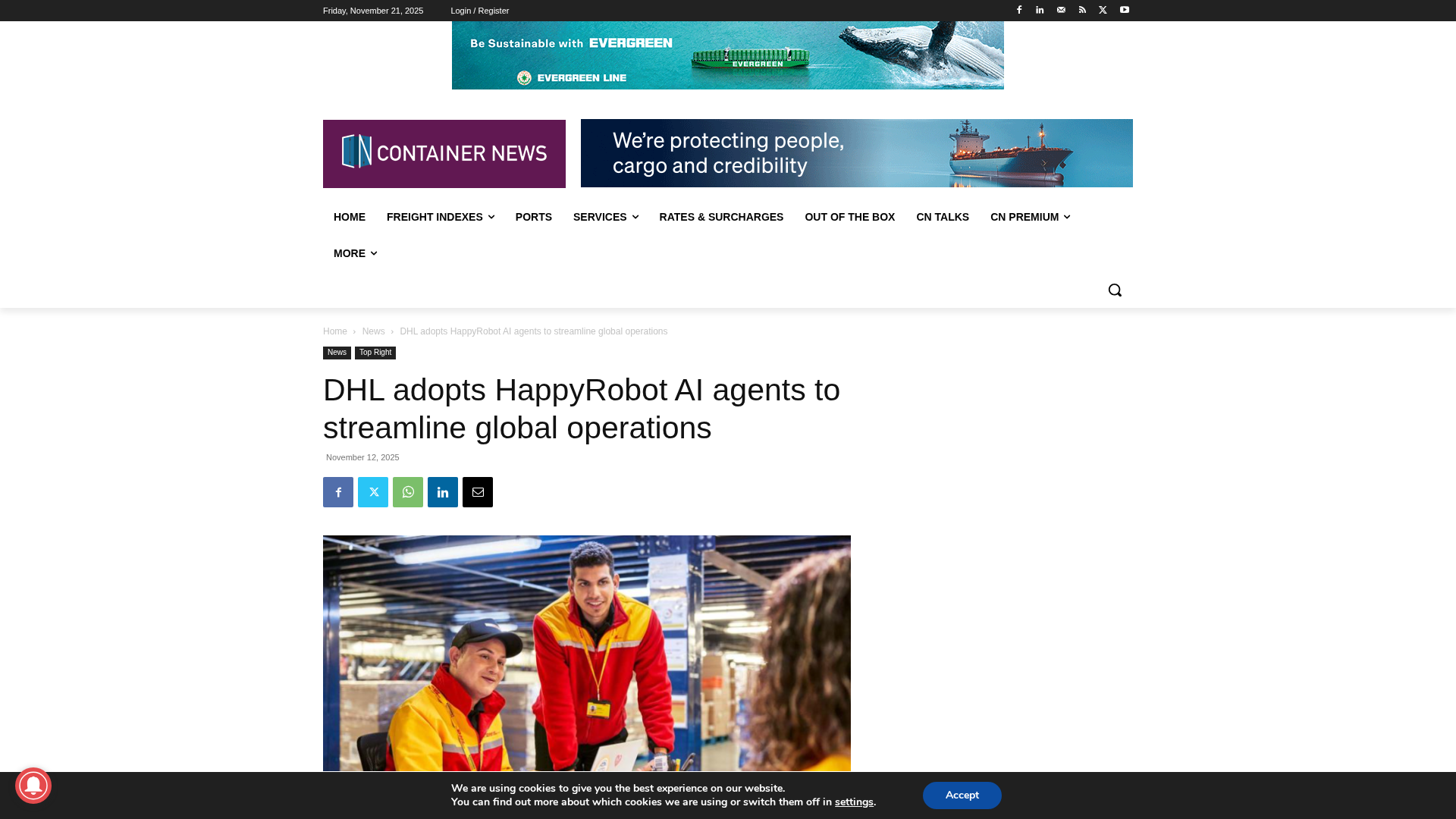The width and height of the screenshot is (1456, 819).
Task: Open LinkedIn page from top bar
Action: [1040, 10]
